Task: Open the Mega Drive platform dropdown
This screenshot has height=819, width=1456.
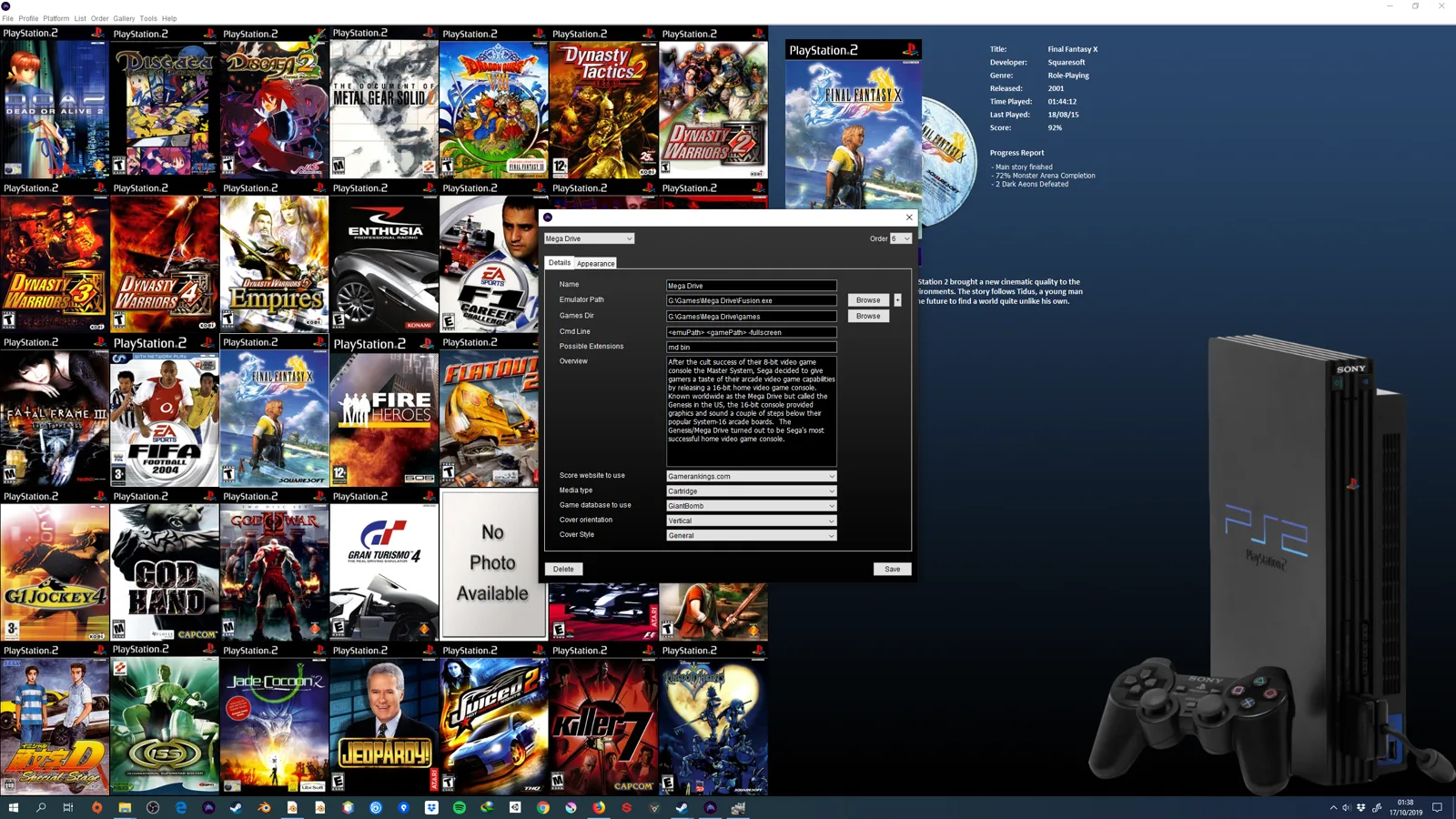Action: [x=589, y=238]
